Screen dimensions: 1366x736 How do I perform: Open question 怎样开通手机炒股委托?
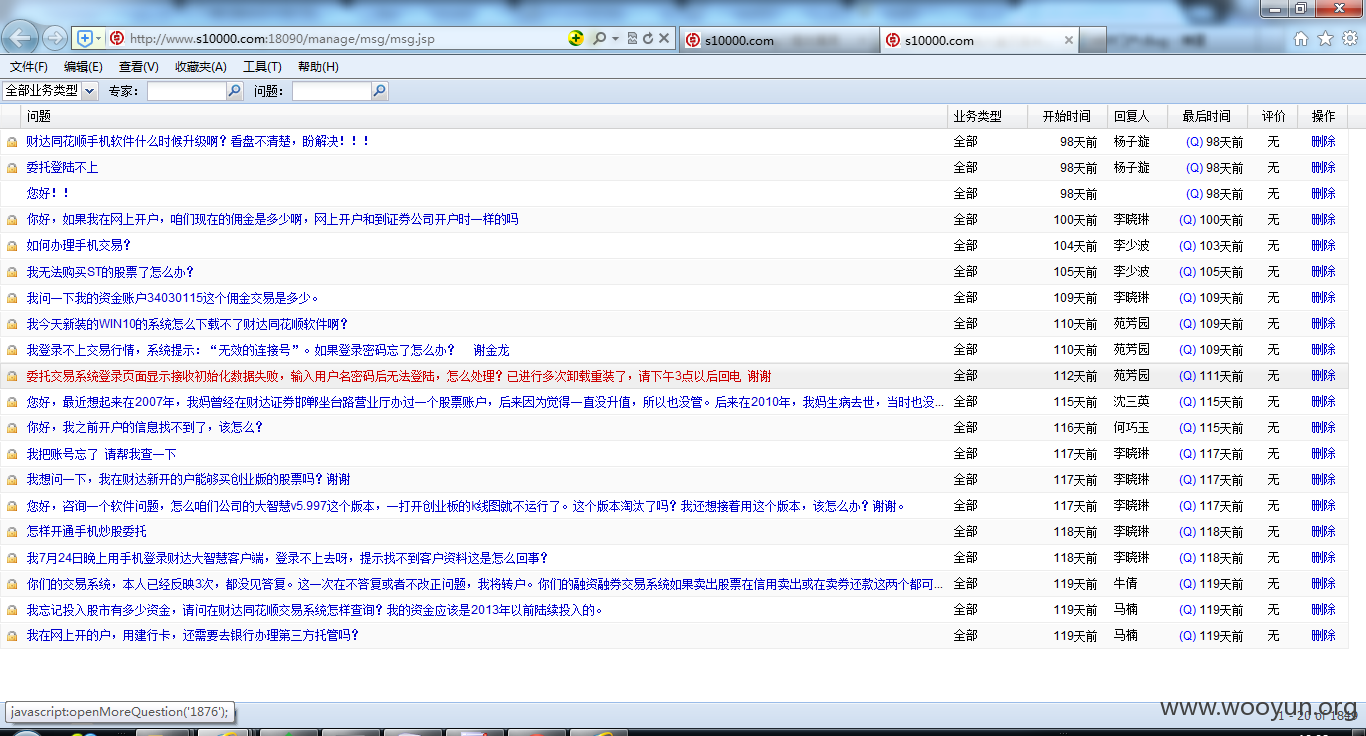pyautogui.click(x=86, y=532)
